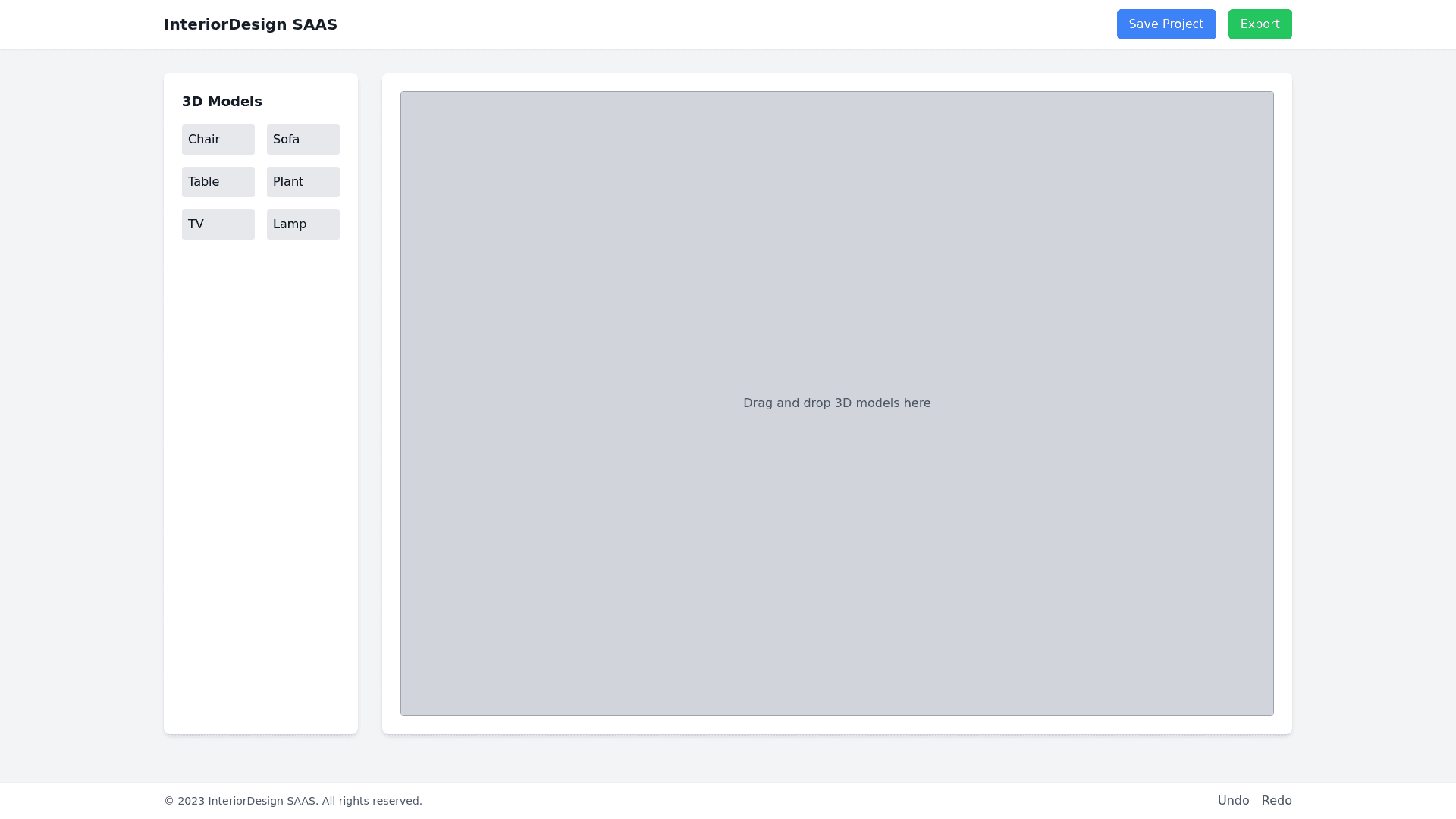This screenshot has height=819, width=1456.
Task: Click Undo in the footer
Action: point(1233,801)
